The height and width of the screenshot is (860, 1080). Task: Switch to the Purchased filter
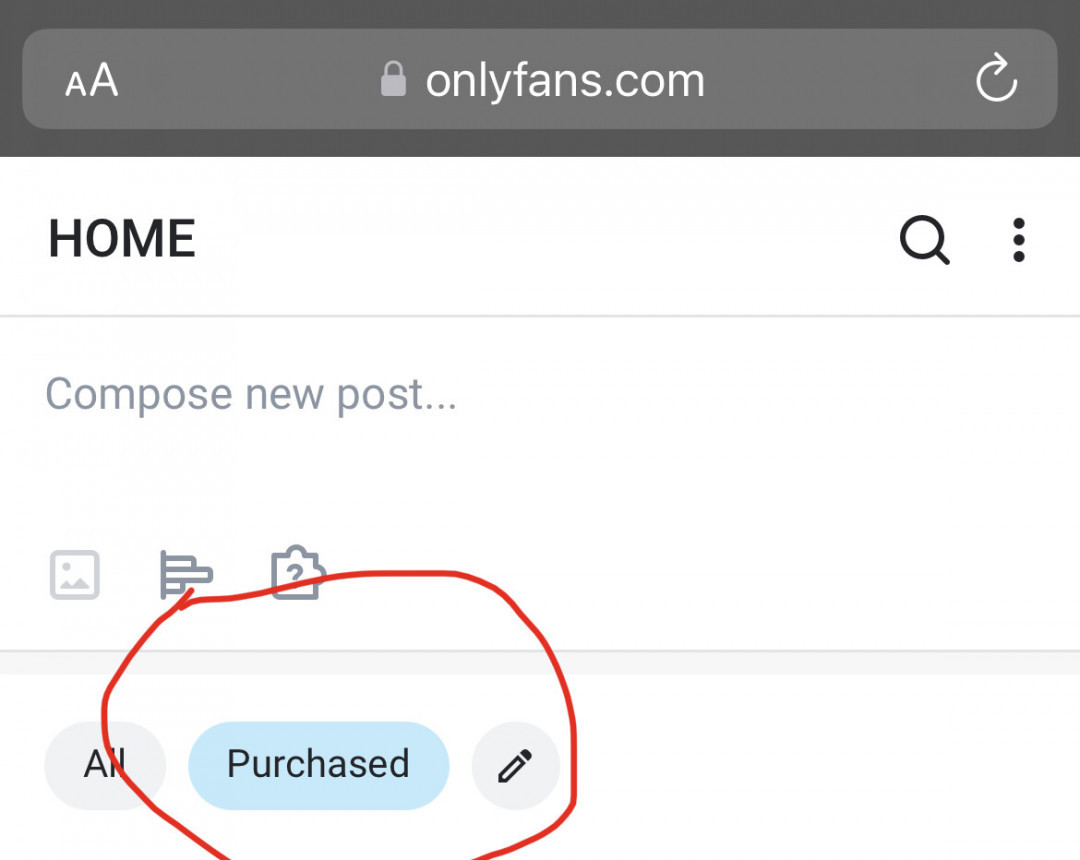318,765
